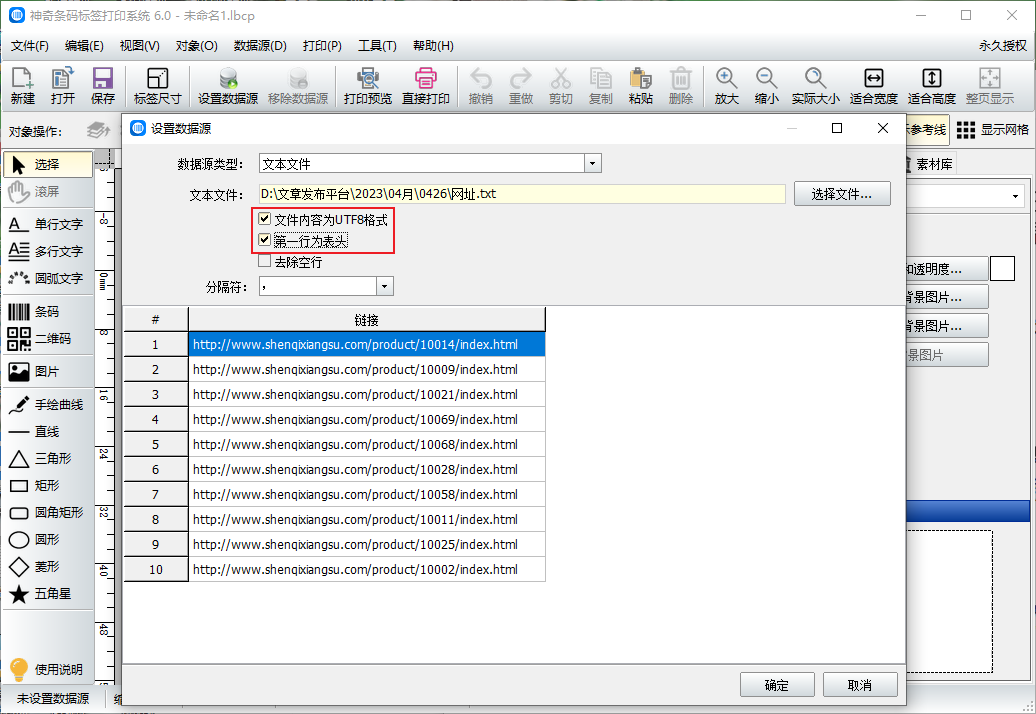1036x714 pixels.
Task: Zoom in with 放大 icon
Action: point(726,86)
